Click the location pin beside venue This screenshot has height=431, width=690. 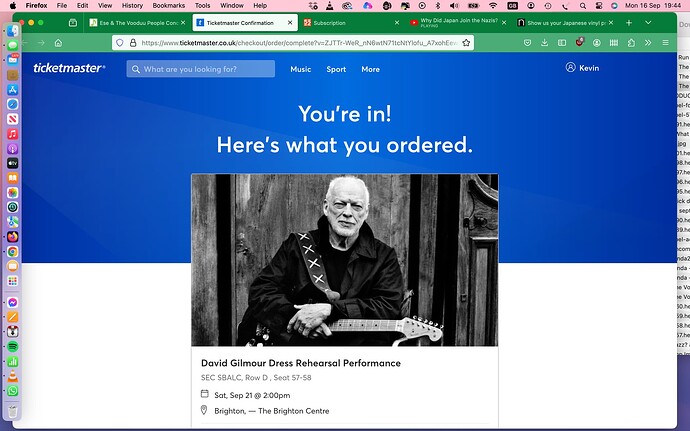(x=204, y=410)
